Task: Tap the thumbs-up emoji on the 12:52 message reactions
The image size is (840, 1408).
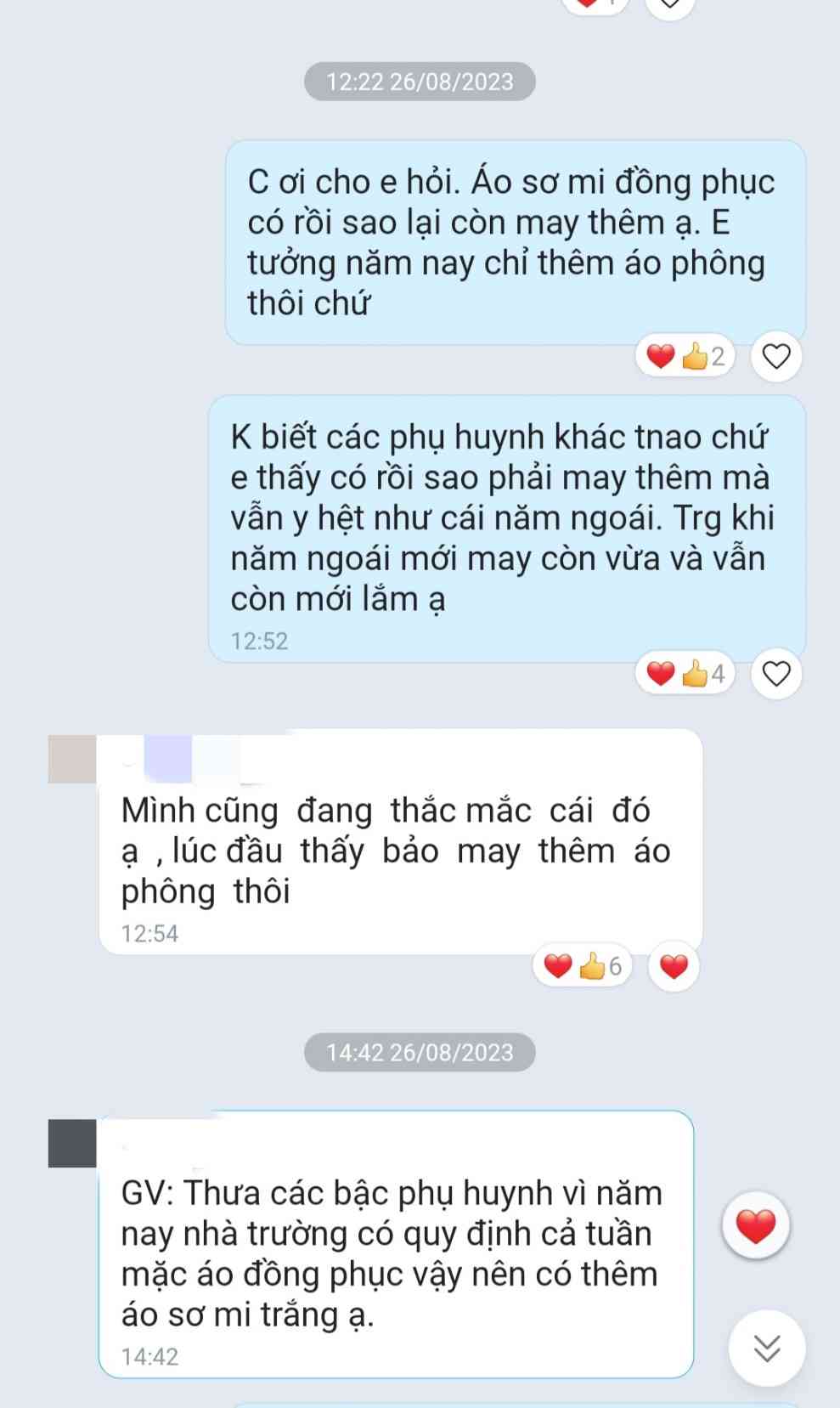Action: [695, 675]
